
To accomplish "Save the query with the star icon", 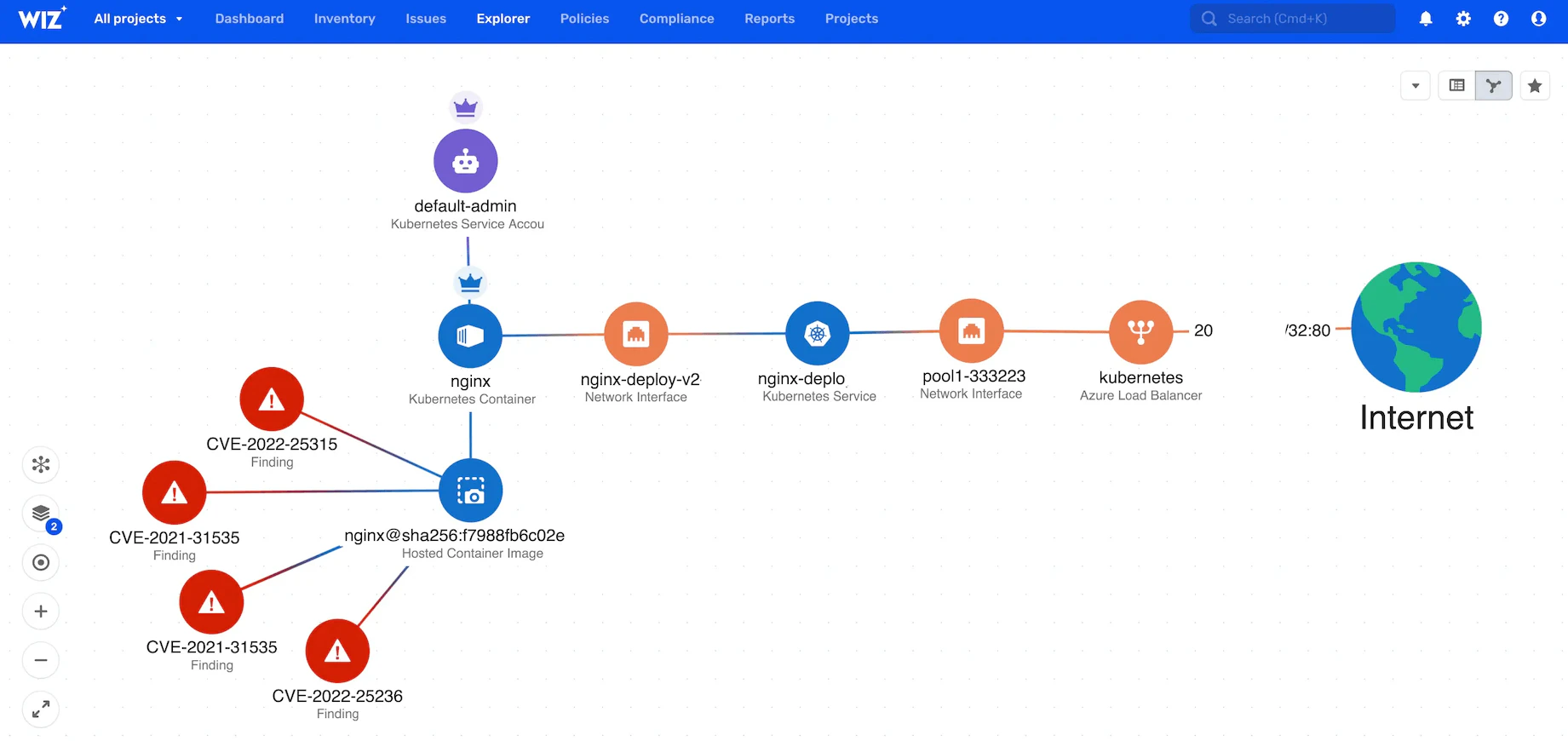I will tap(1535, 85).
